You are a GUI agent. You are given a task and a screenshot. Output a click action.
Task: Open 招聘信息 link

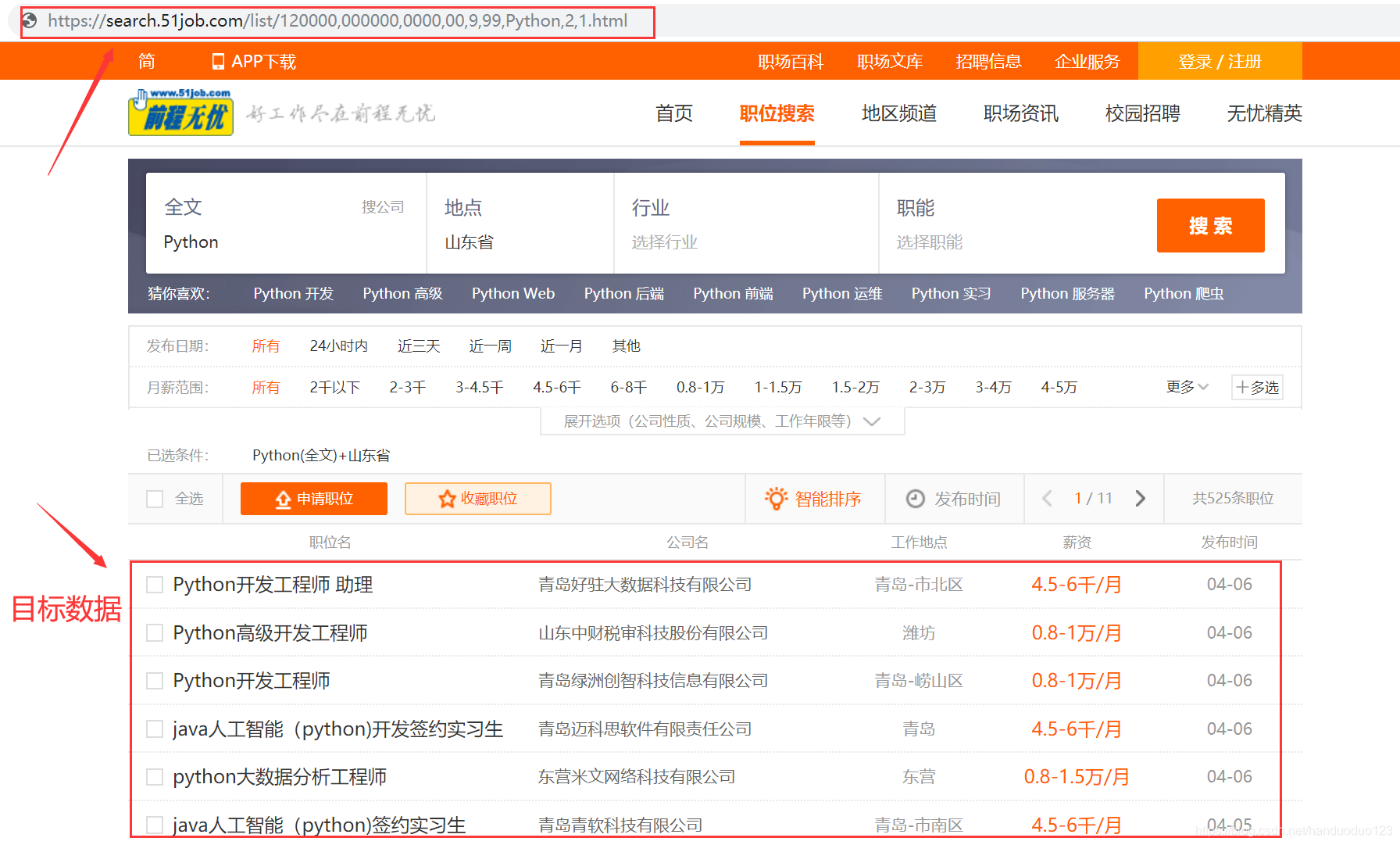[x=989, y=62]
